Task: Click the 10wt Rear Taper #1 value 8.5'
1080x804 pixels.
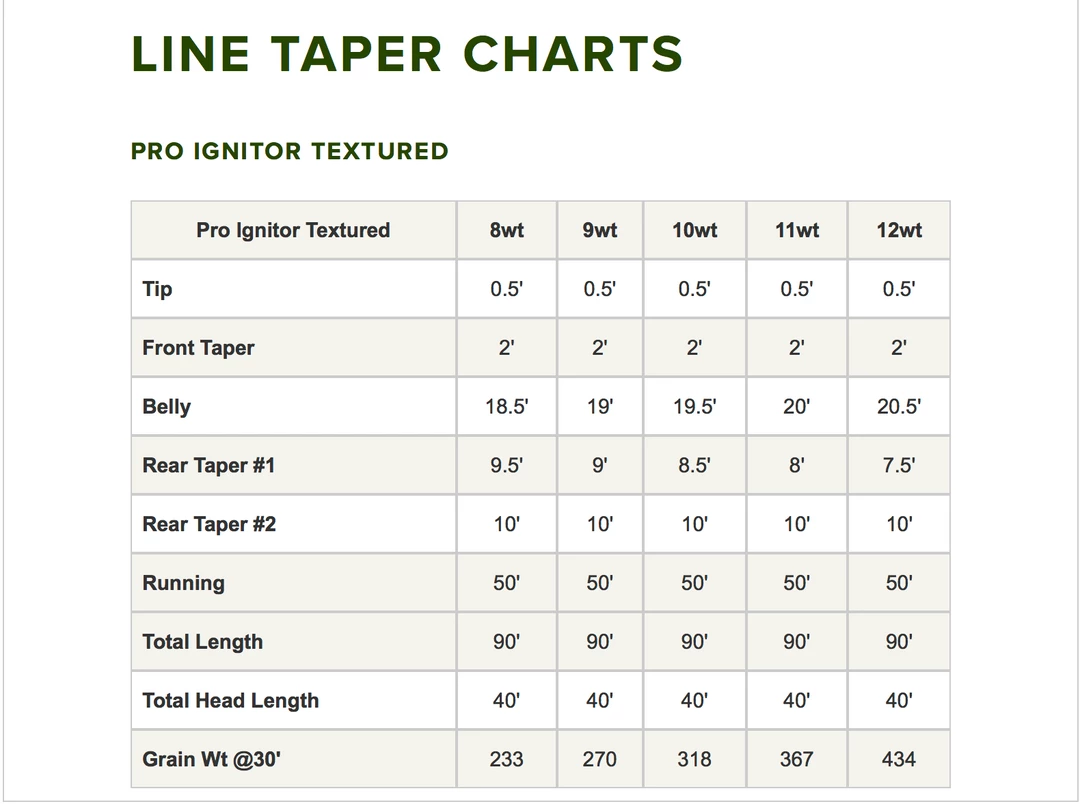Action: click(694, 465)
